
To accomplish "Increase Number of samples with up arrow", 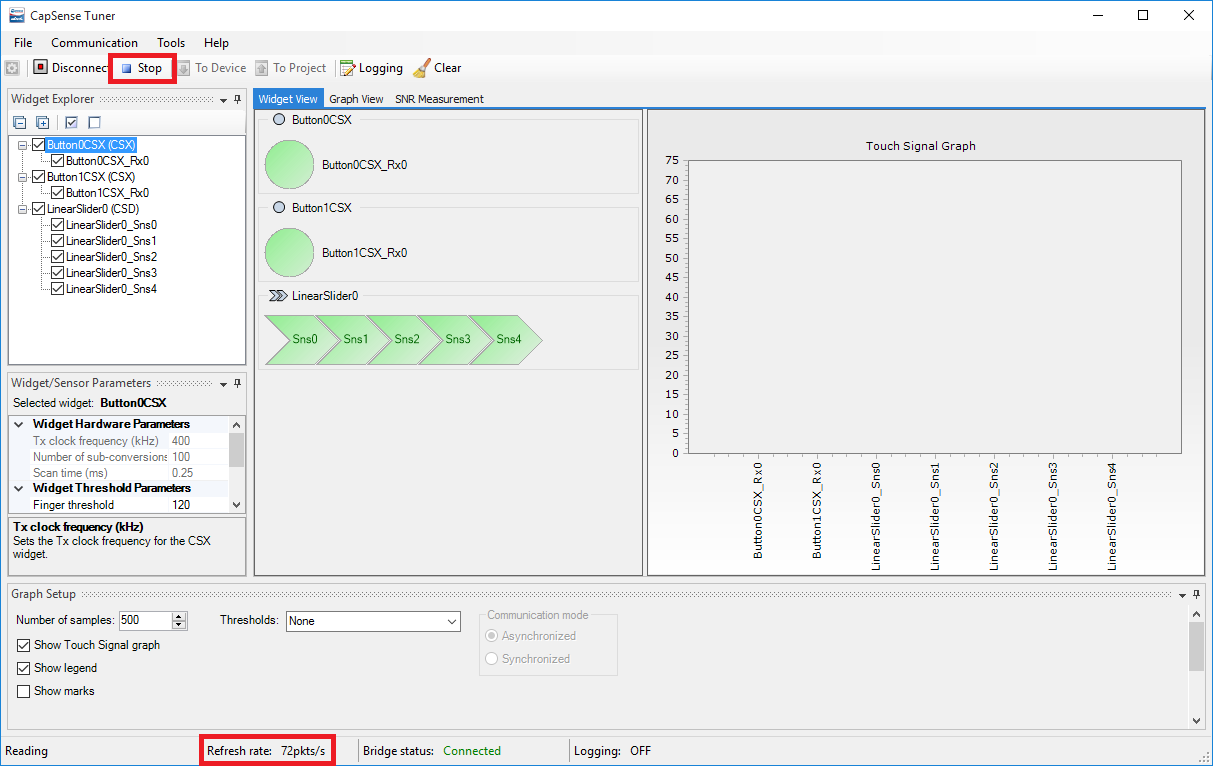I will tap(180, 616).
